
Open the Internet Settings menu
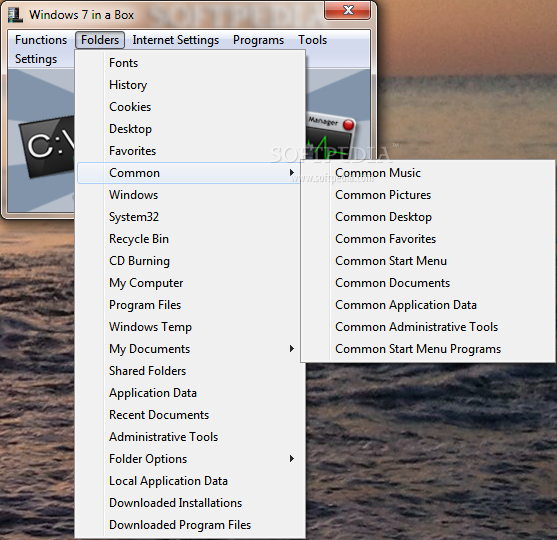pyautogui.click(x=175, y=40)
